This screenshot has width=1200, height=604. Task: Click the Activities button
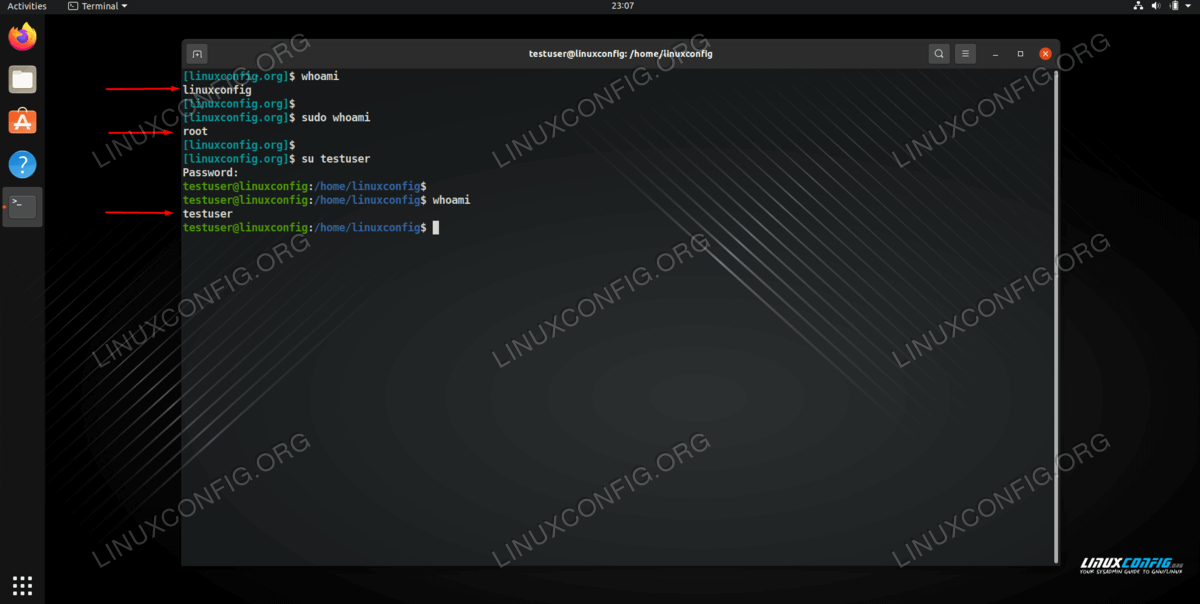(x=27, y=6)
